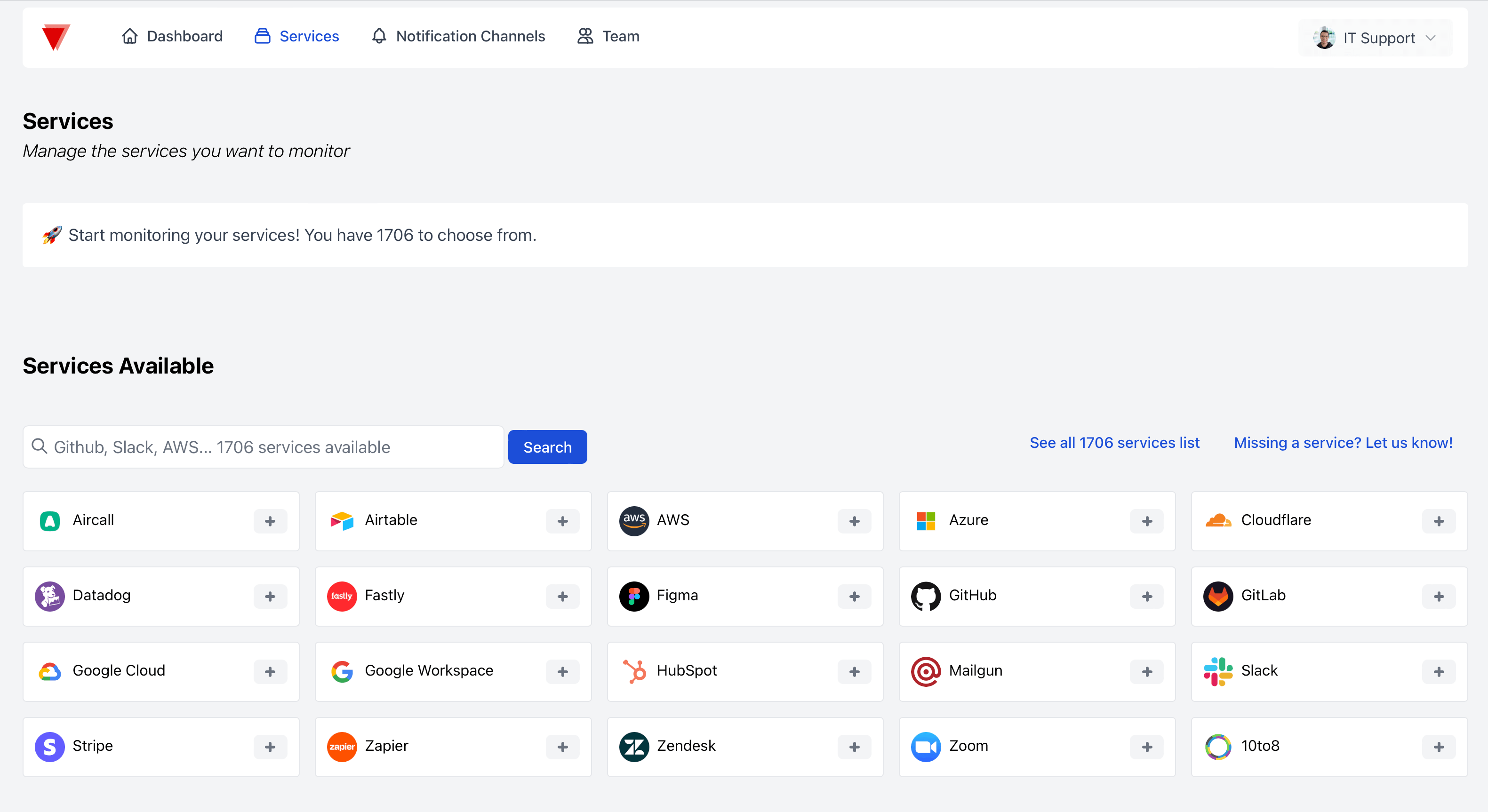Add Aircall with its plus button
1488x812 pixels.
pos(270,522)
